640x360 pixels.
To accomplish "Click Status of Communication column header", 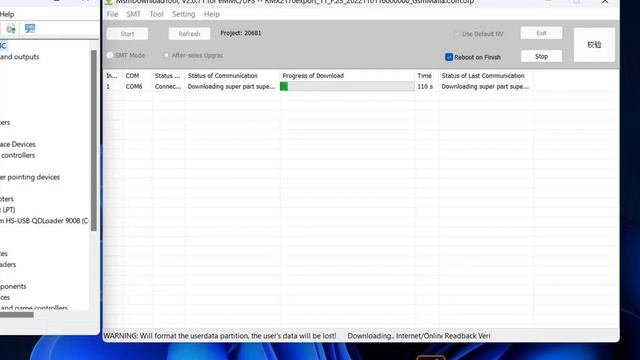I will [222, 76].
